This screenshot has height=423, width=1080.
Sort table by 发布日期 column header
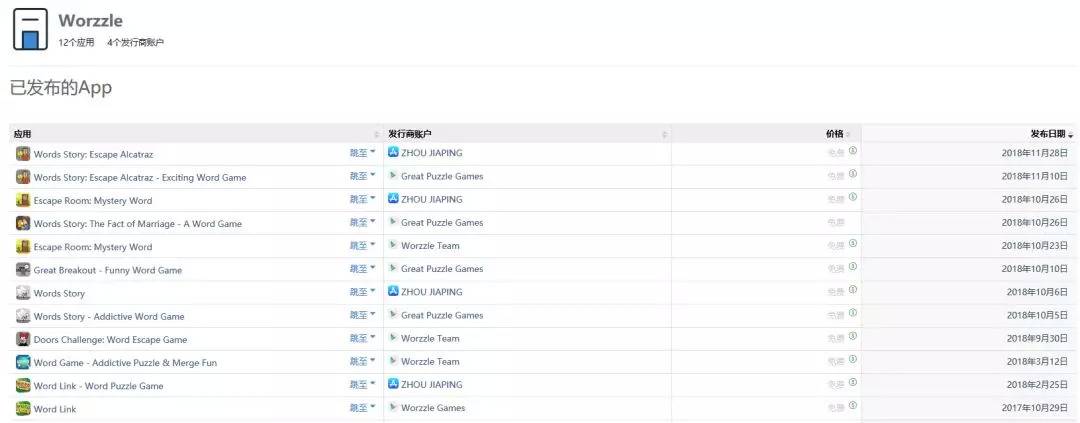click(970, 134)
